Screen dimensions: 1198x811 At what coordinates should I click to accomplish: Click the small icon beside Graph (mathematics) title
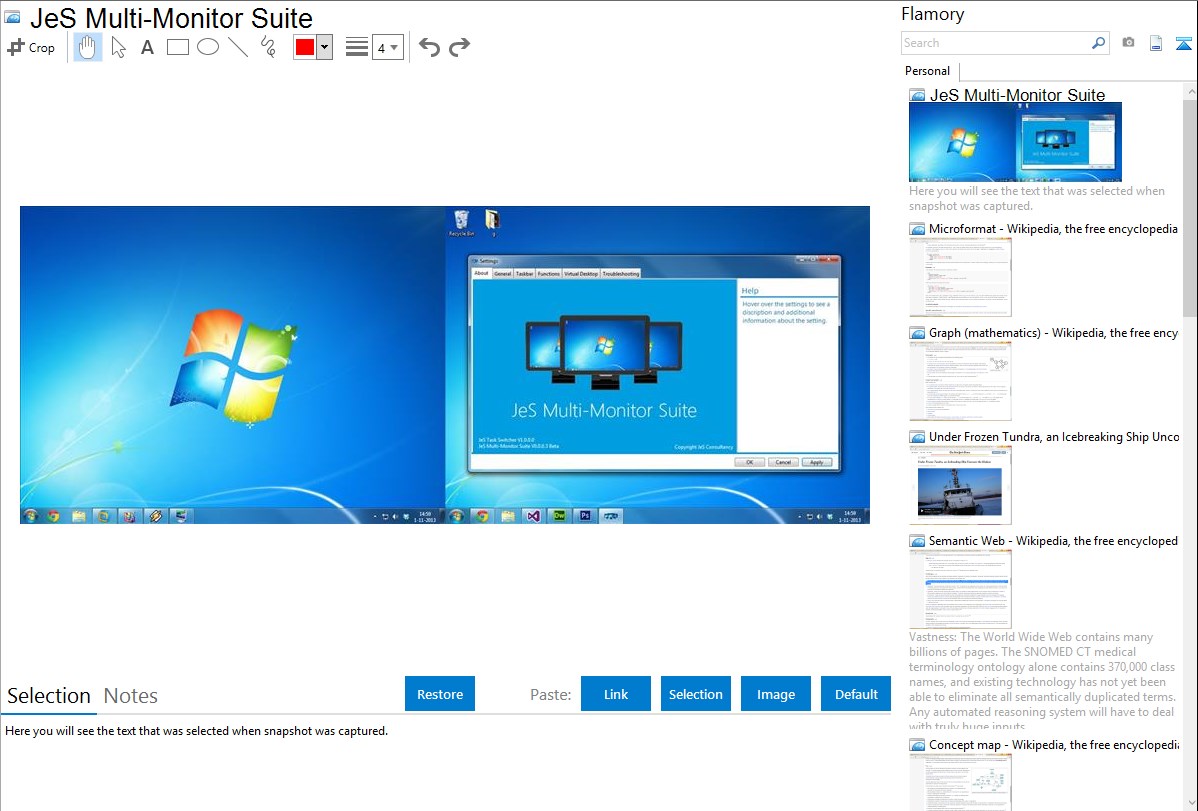pos(917,333)
